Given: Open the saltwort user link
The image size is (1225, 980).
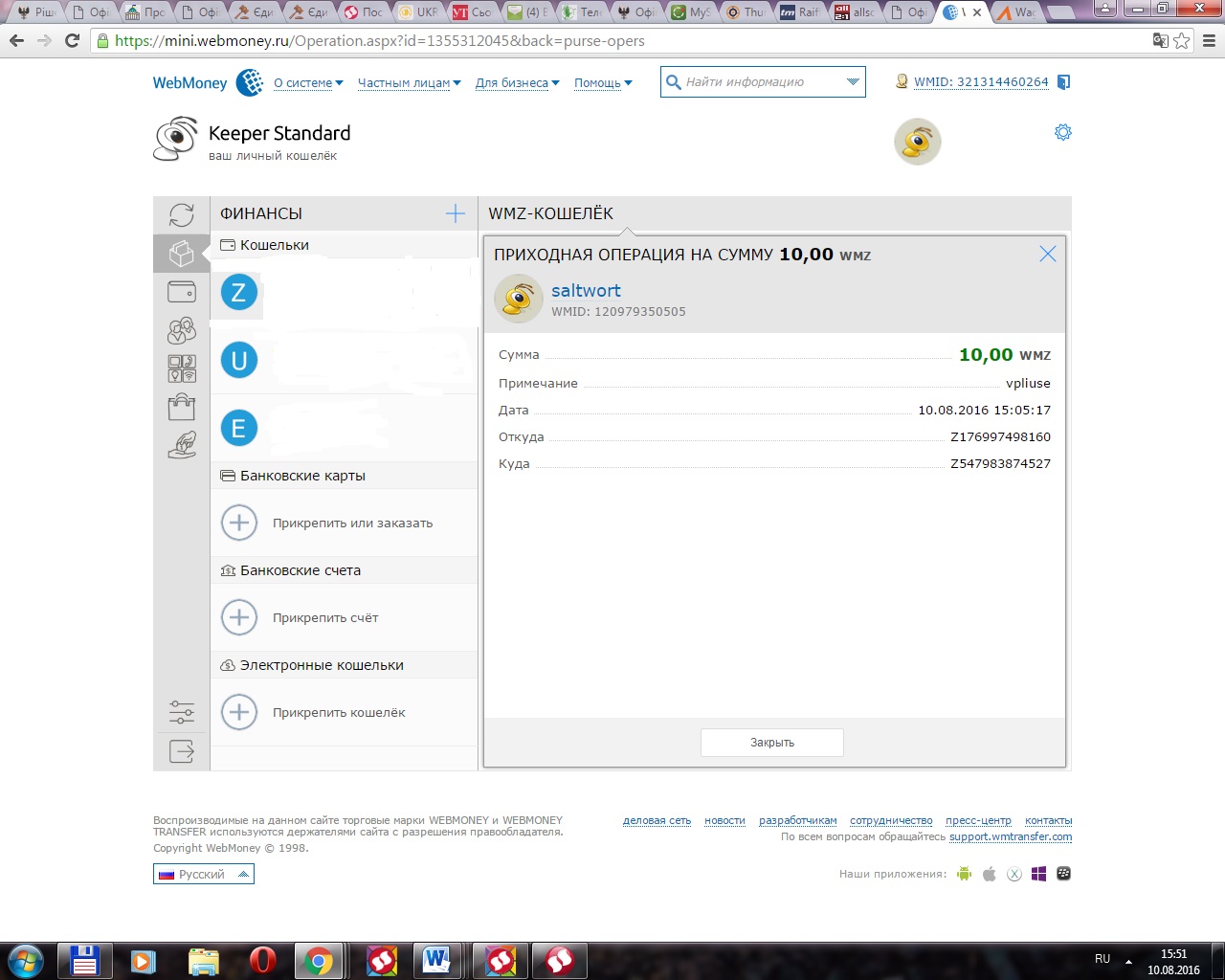Looking at the screenshot, I should coord(586,290).
